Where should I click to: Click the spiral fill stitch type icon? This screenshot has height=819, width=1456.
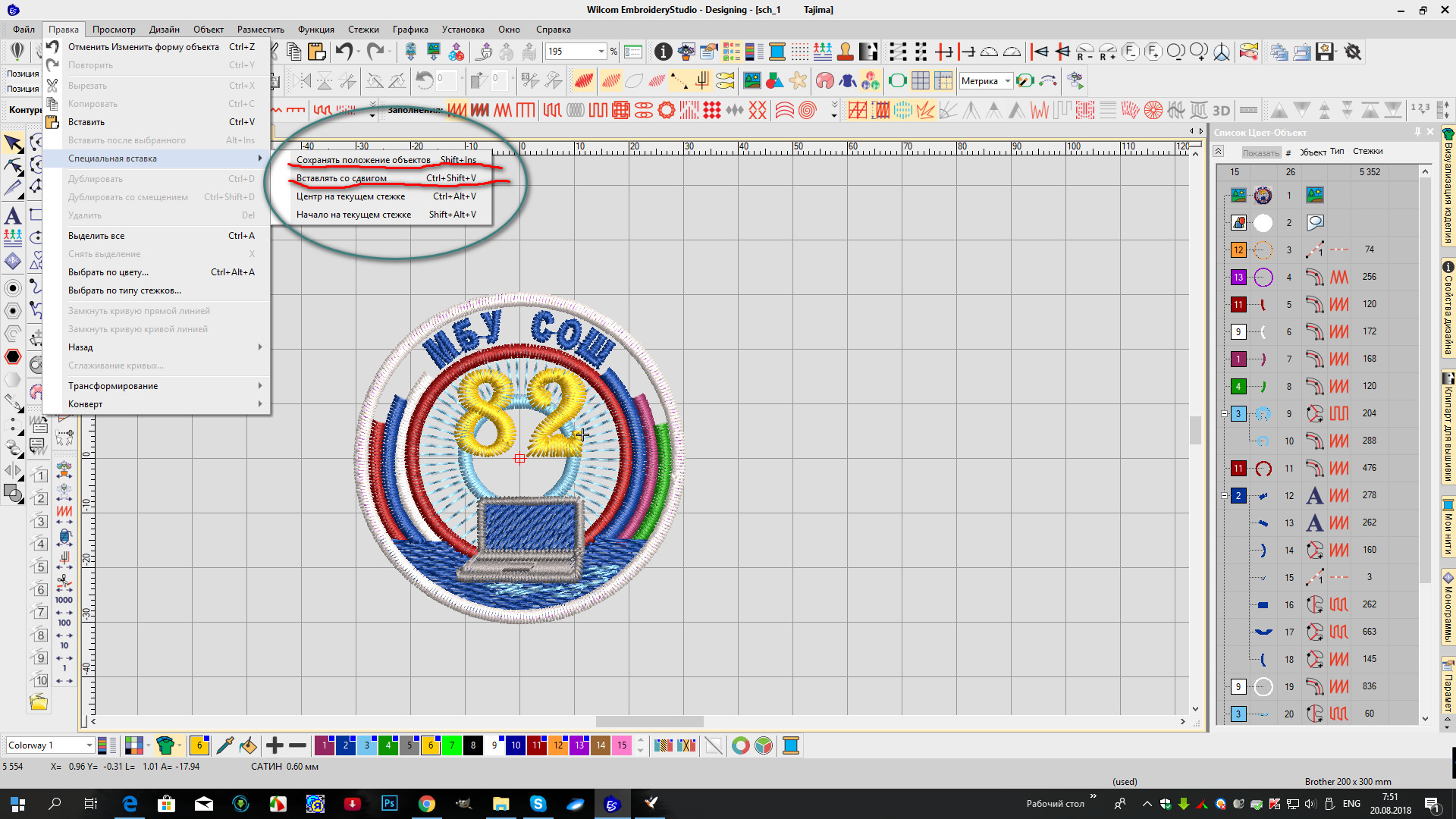coord(808,111)
